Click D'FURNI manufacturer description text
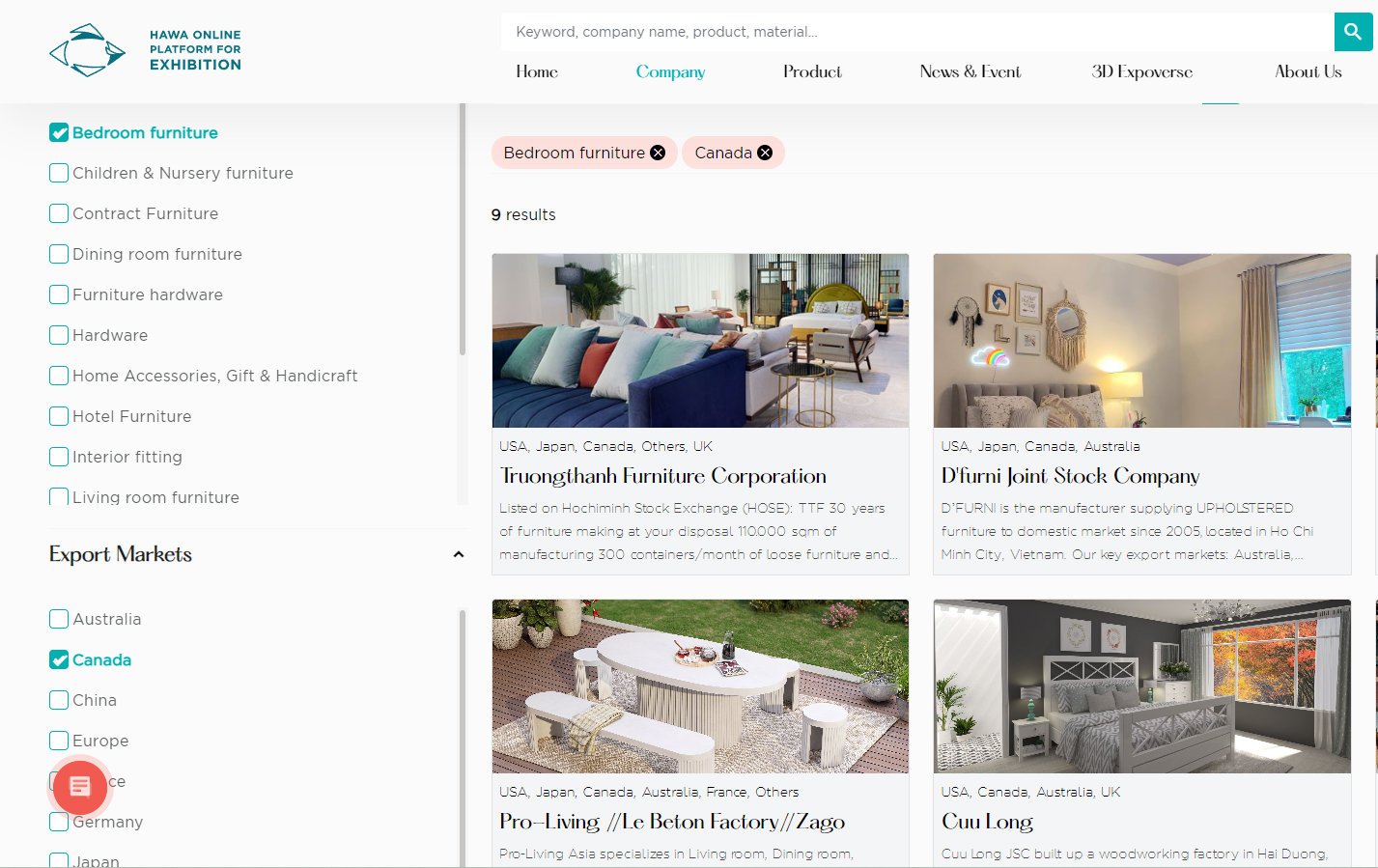Image resolution: width=1378 pixels, height=868 pixels. [x=1127, y=531]
